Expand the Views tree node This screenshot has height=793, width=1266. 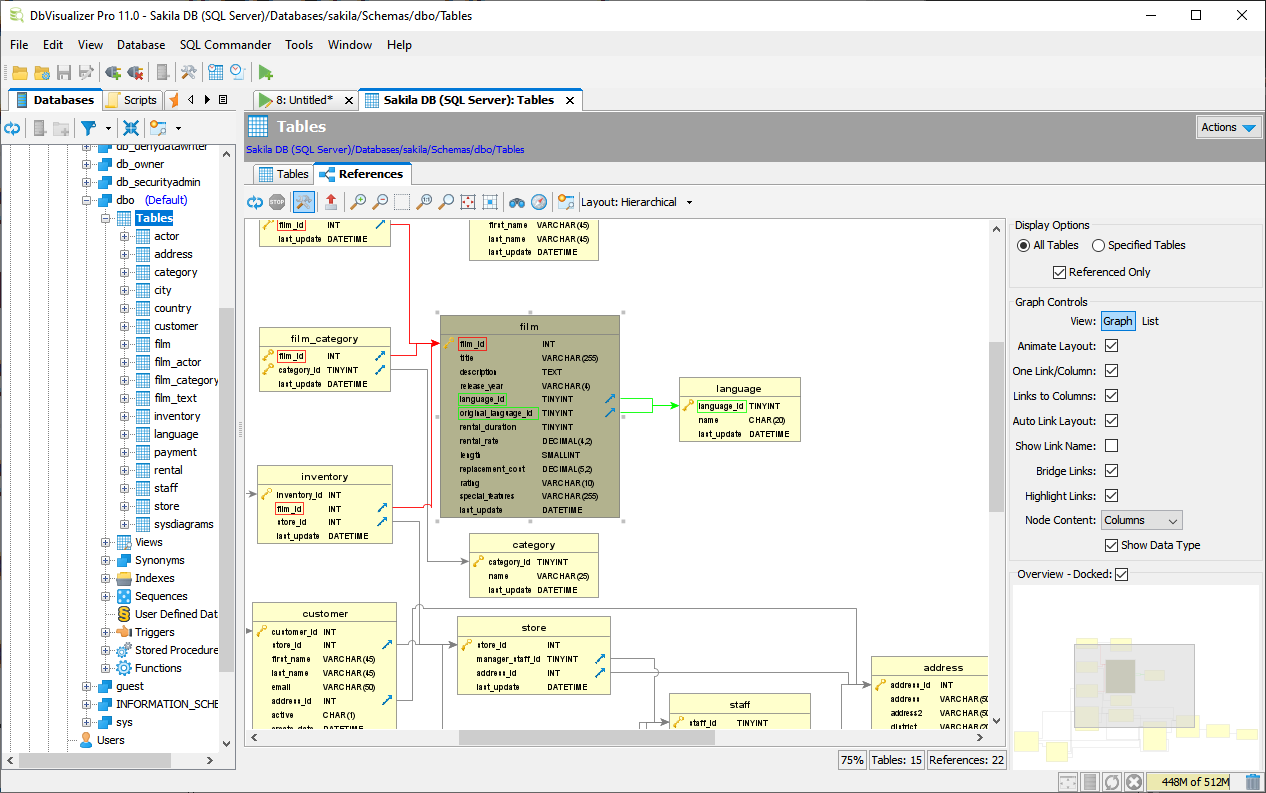(x=105, y=542)
